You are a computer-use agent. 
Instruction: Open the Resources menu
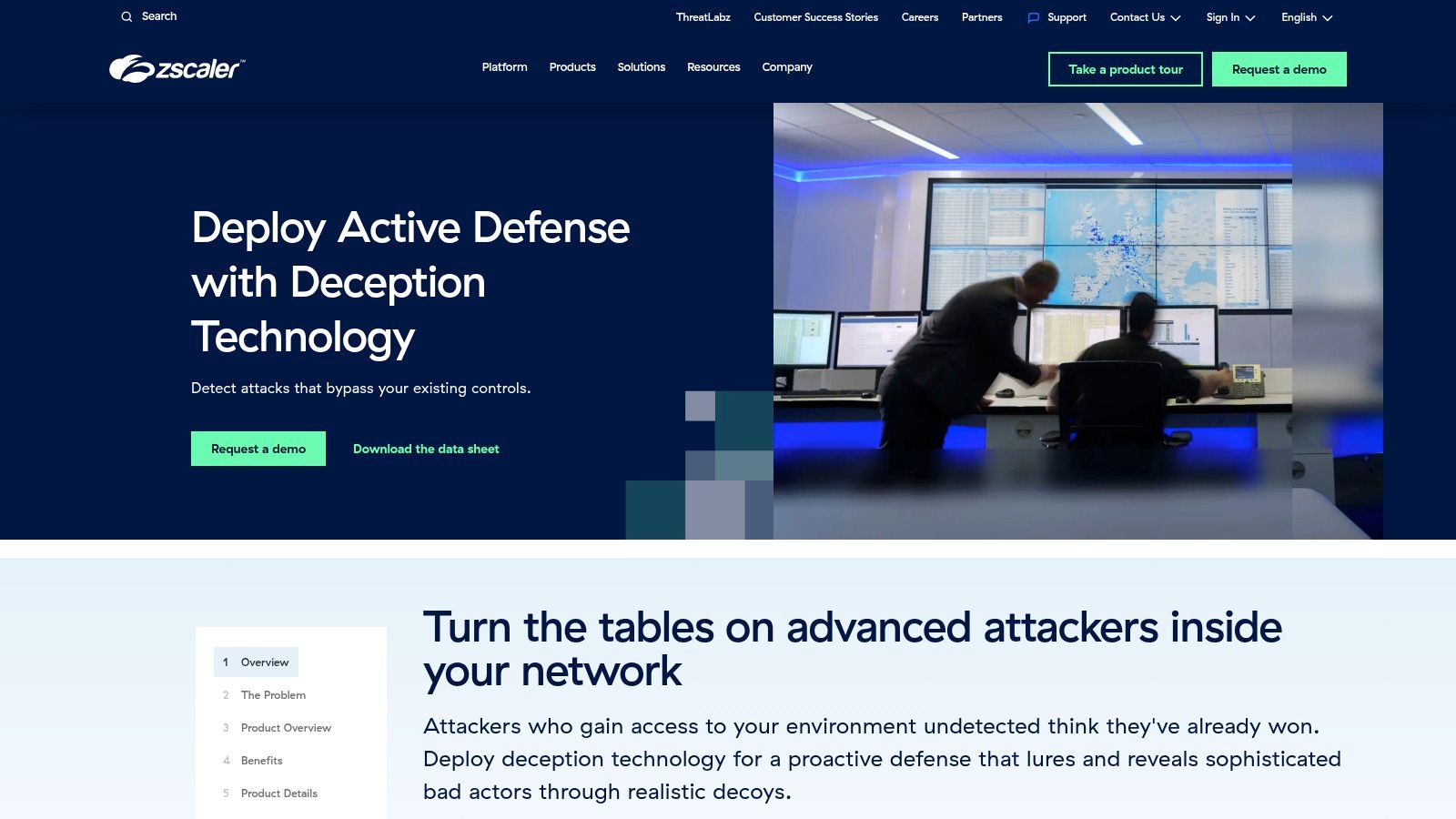coord(713,66)
